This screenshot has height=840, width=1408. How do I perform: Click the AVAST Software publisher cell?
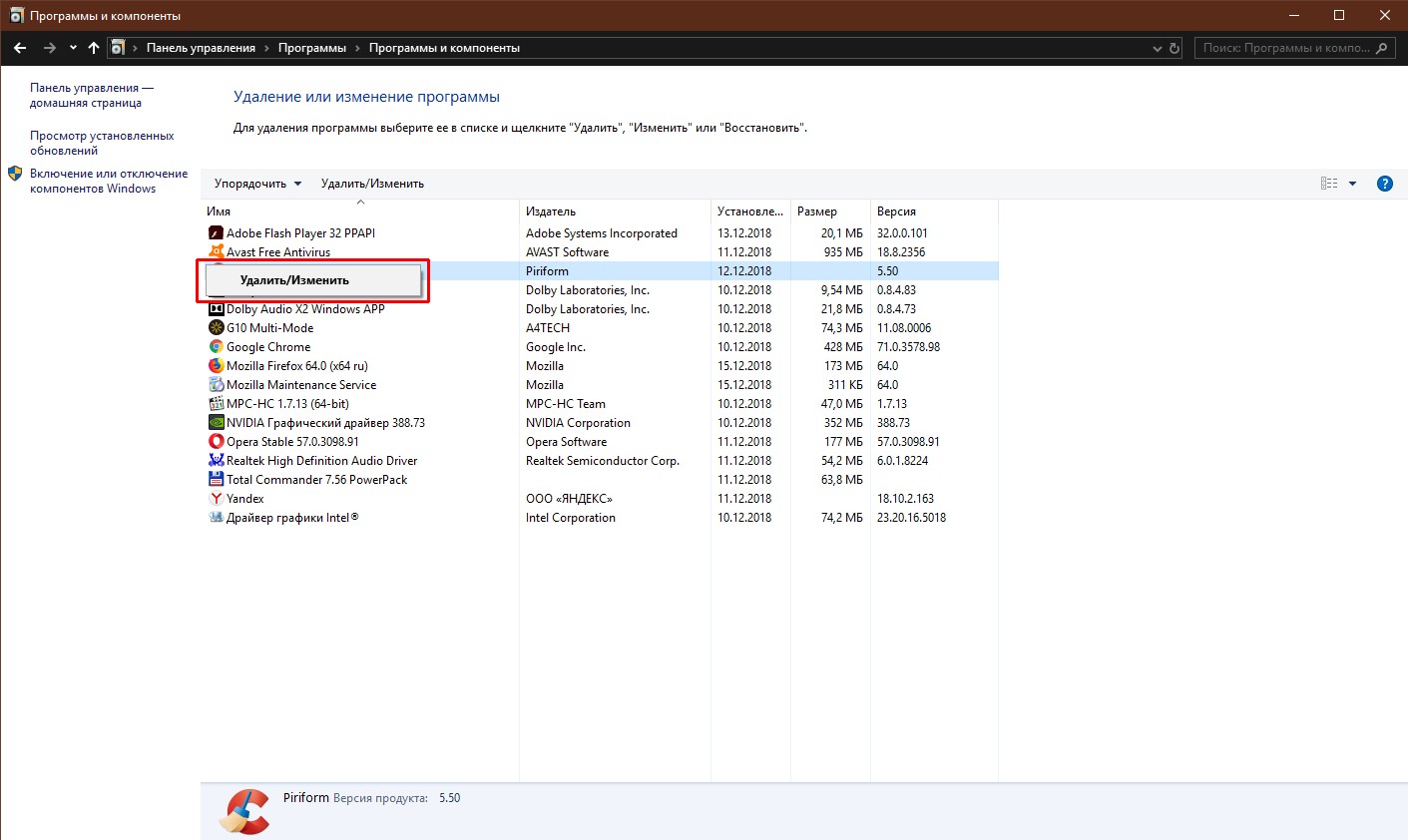567,252
